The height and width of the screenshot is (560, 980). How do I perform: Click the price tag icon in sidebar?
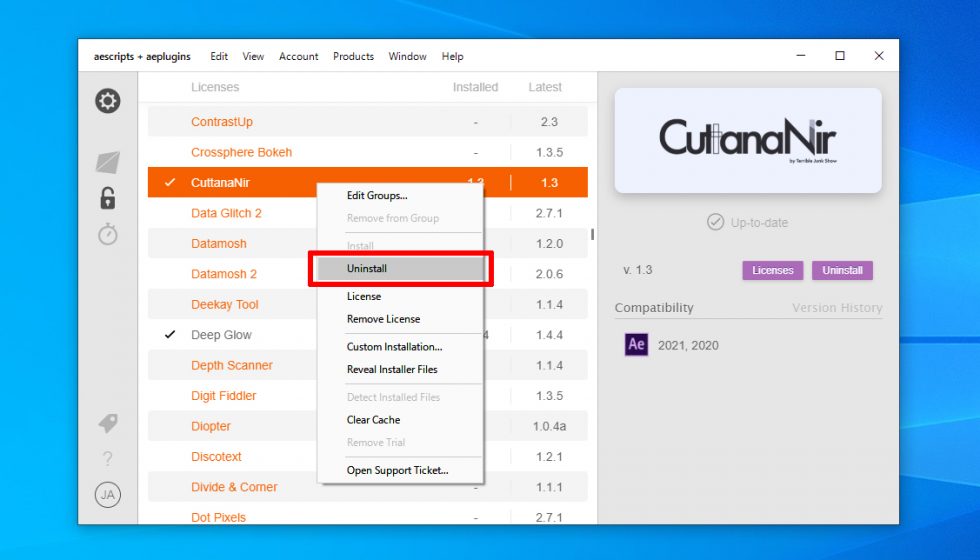108,423
